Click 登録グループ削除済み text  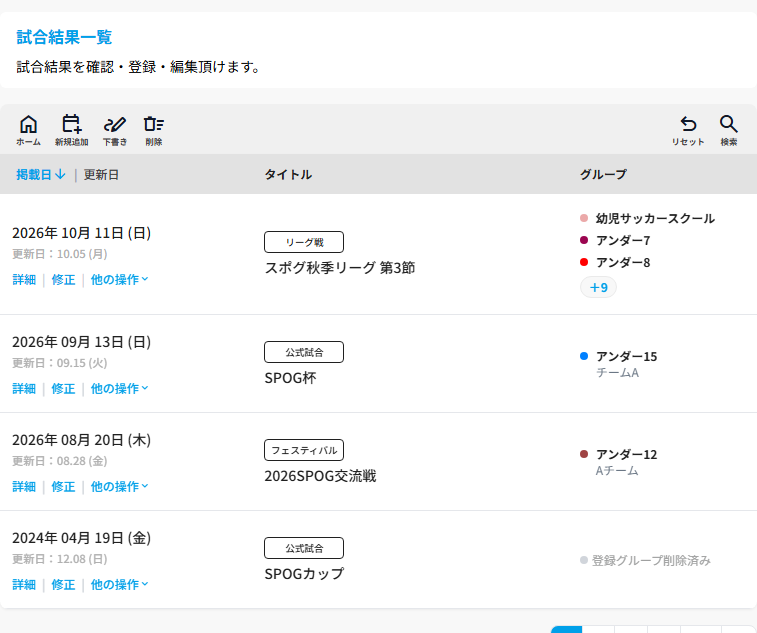651,561
